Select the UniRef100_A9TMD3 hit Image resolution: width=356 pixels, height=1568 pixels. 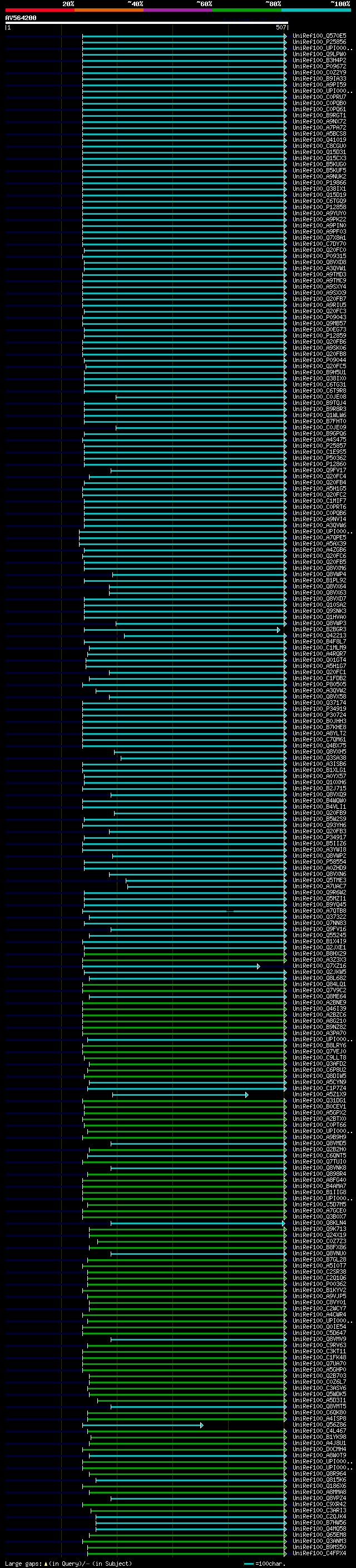319,275
